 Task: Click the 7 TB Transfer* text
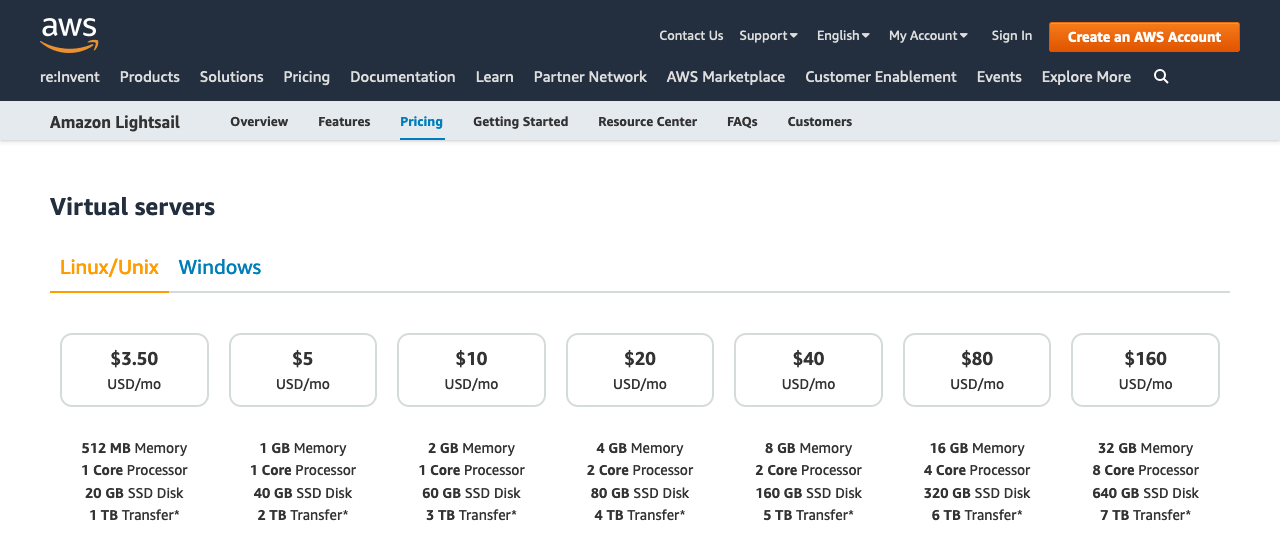point(1145,515)
